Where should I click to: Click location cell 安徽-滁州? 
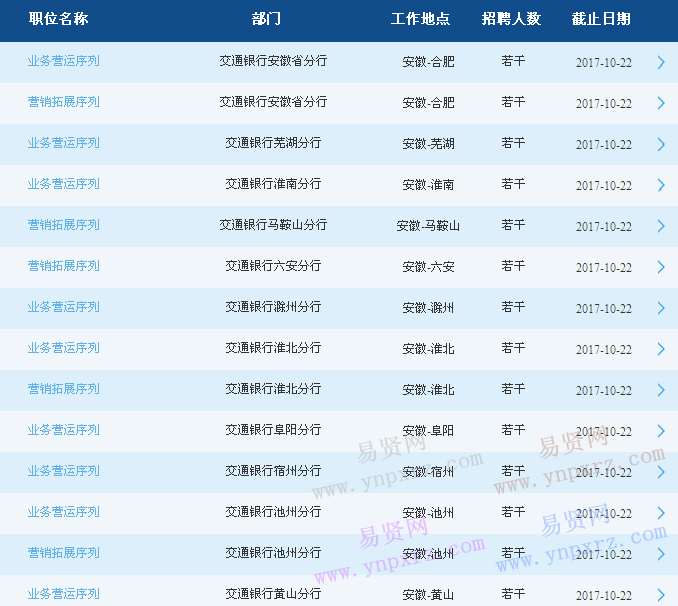pos(429,308)
